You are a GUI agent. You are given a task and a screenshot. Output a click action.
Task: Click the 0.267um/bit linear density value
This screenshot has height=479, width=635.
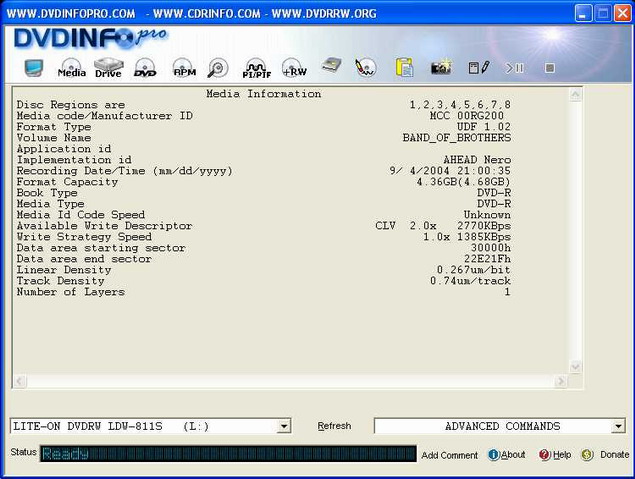(x=474, y=270)
